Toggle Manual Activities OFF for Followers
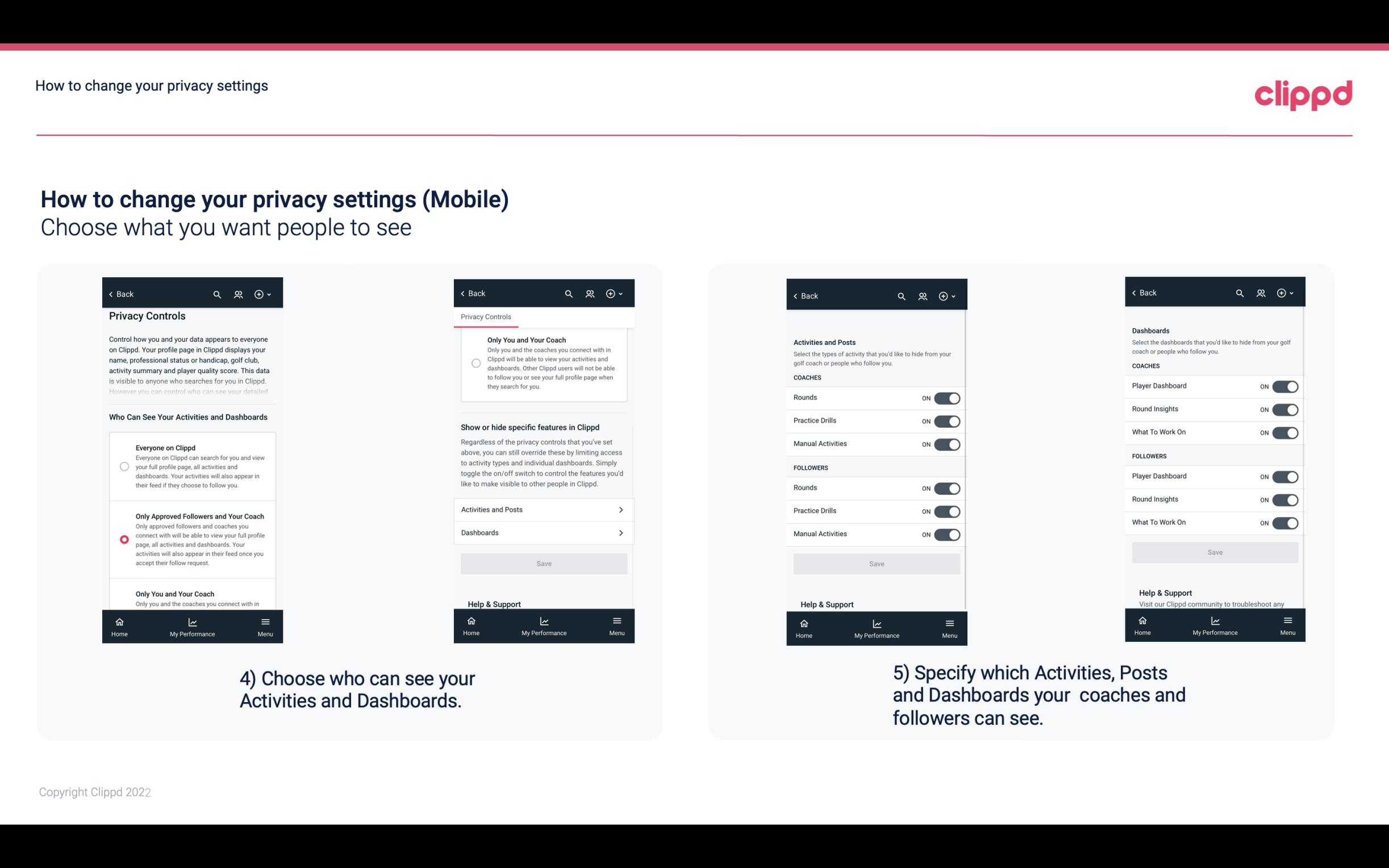This screenshot has width=1389, height=868. pos(946,534)
